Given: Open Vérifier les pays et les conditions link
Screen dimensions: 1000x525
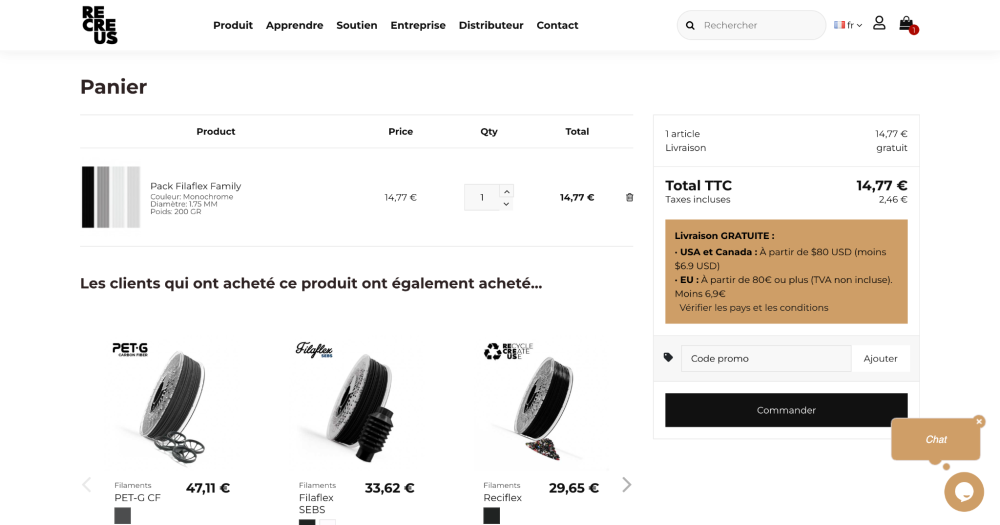Looking at the screenshot, I should [x=753, y=308].
